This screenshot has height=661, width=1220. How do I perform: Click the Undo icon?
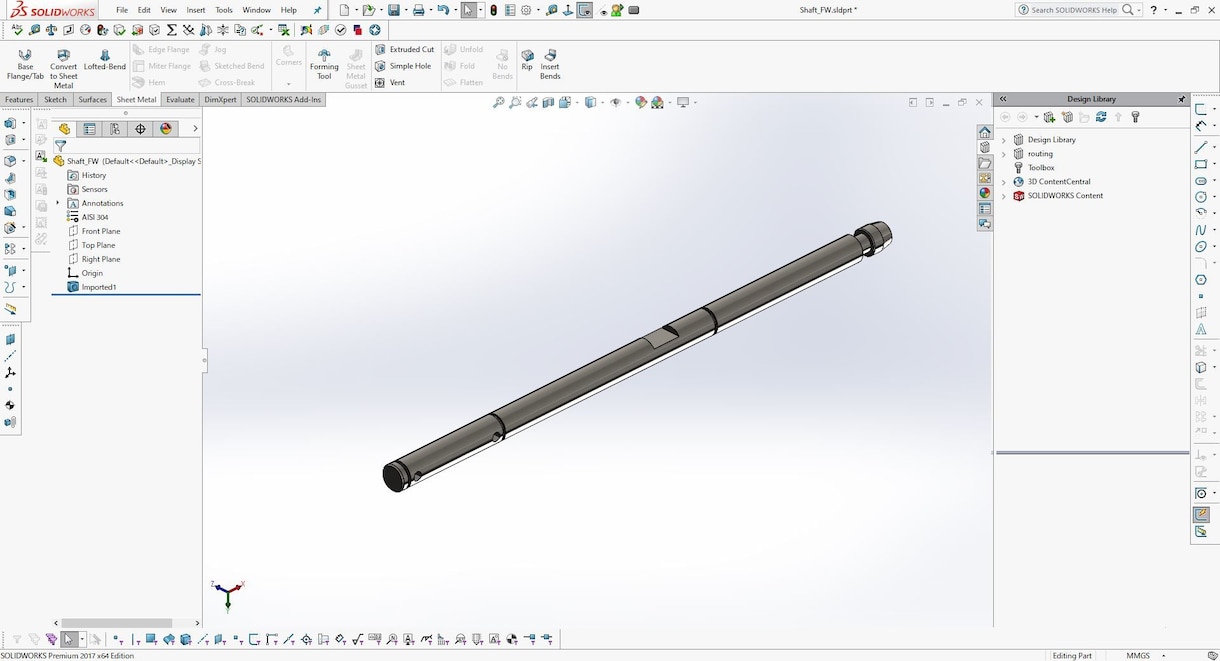[x=443, y=10]
